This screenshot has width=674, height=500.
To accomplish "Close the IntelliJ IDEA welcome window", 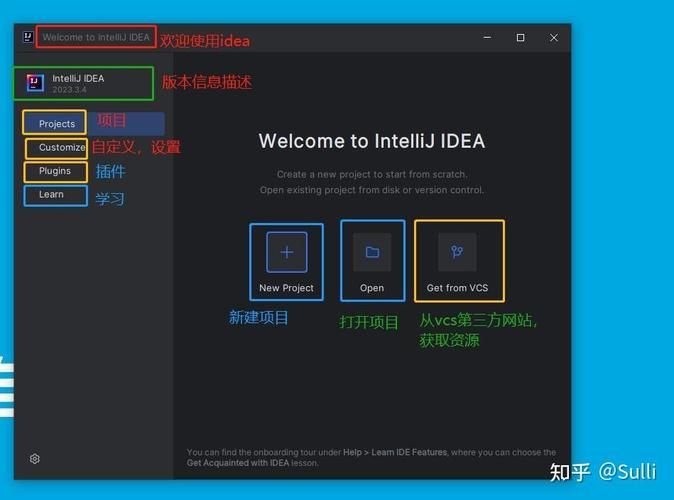I will tap(554, 37).
